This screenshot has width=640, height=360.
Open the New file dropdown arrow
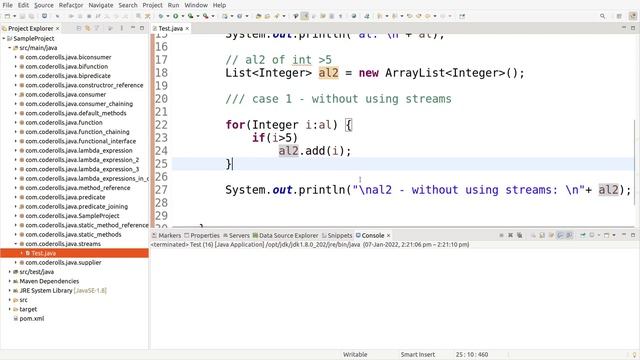[15, 16]
